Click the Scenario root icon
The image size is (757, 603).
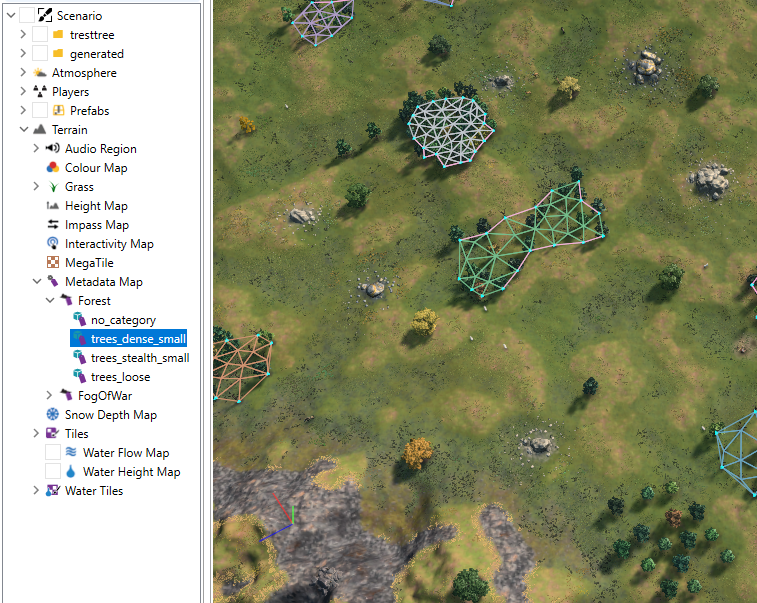[x=45, y=15]
